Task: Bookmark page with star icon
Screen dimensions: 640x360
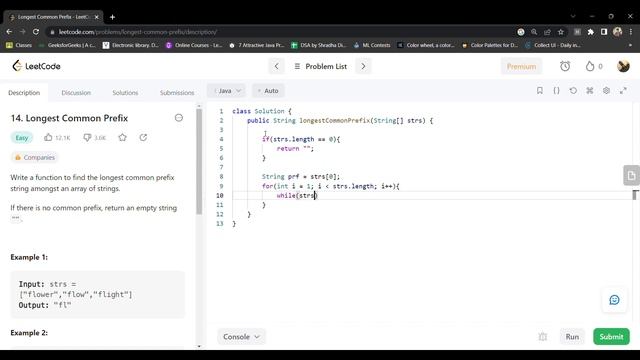Action: coord(561,32)
